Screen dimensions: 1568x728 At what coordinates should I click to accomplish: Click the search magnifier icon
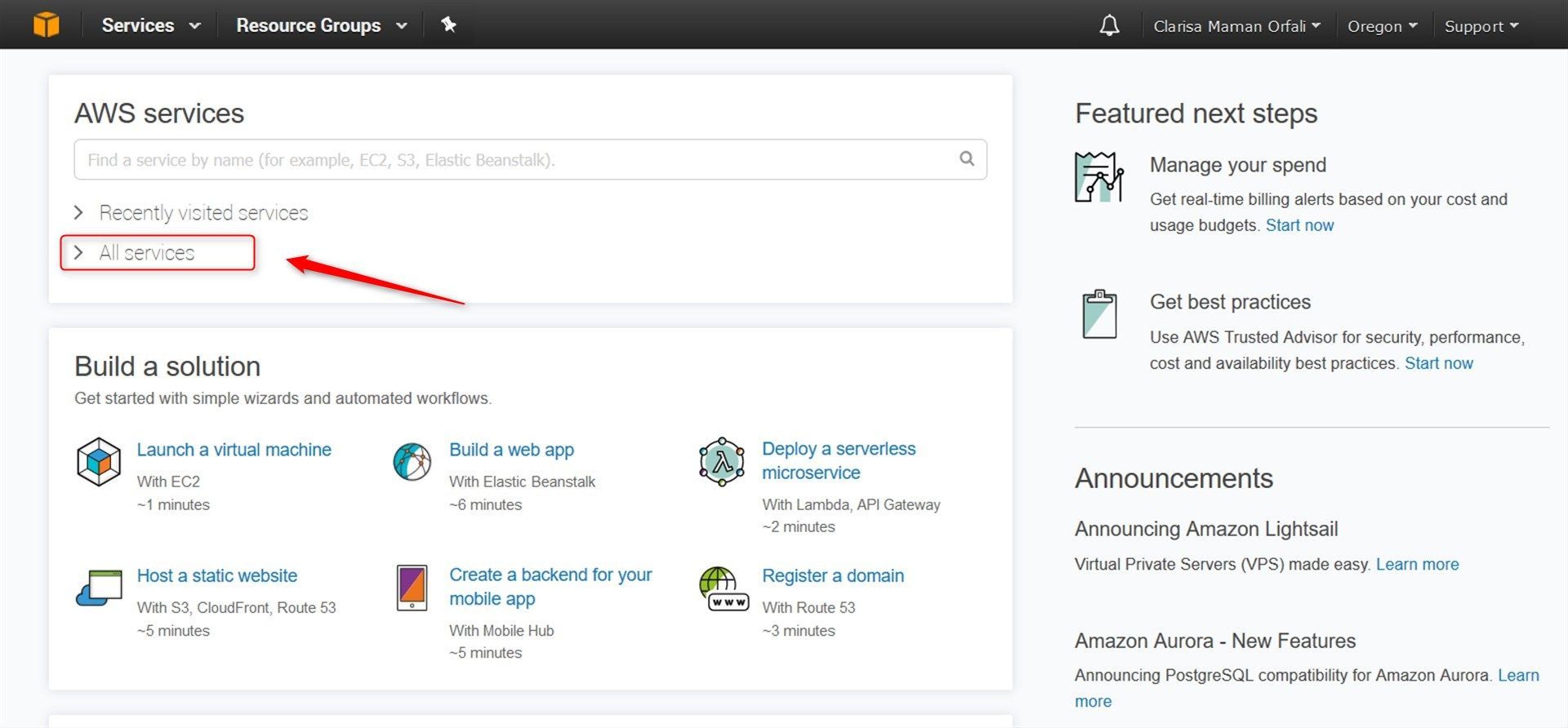pyautogui.click(x=967, y=159)
